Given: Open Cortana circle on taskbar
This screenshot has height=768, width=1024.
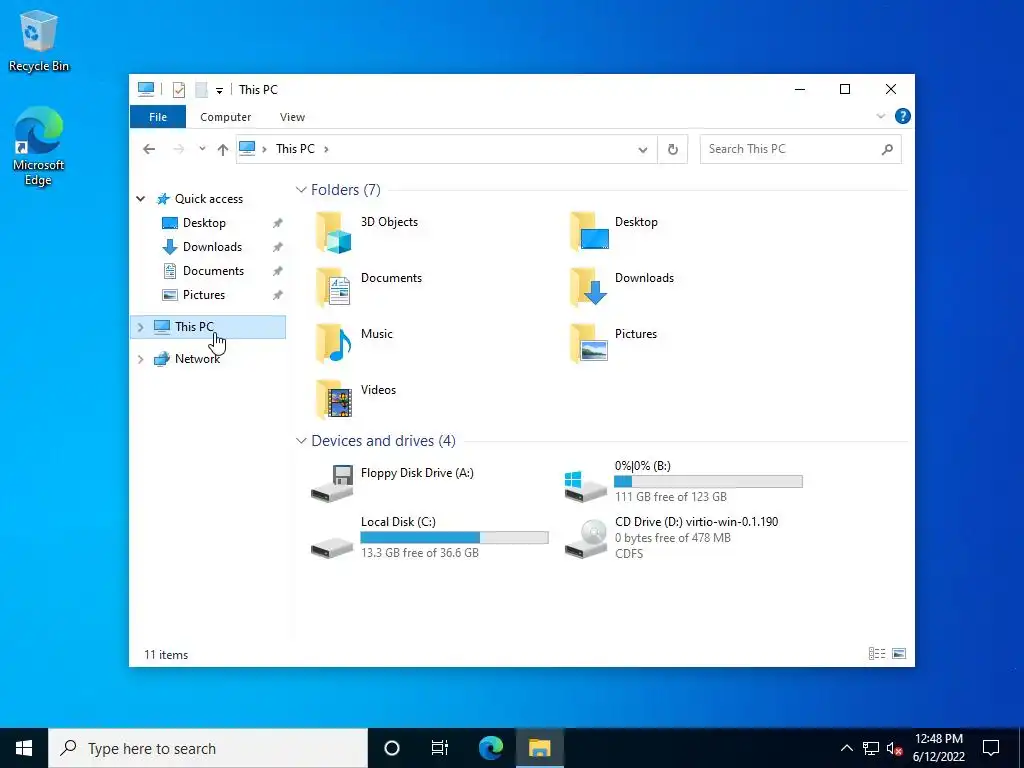Looking at the screenshot, I should point(391,748).
